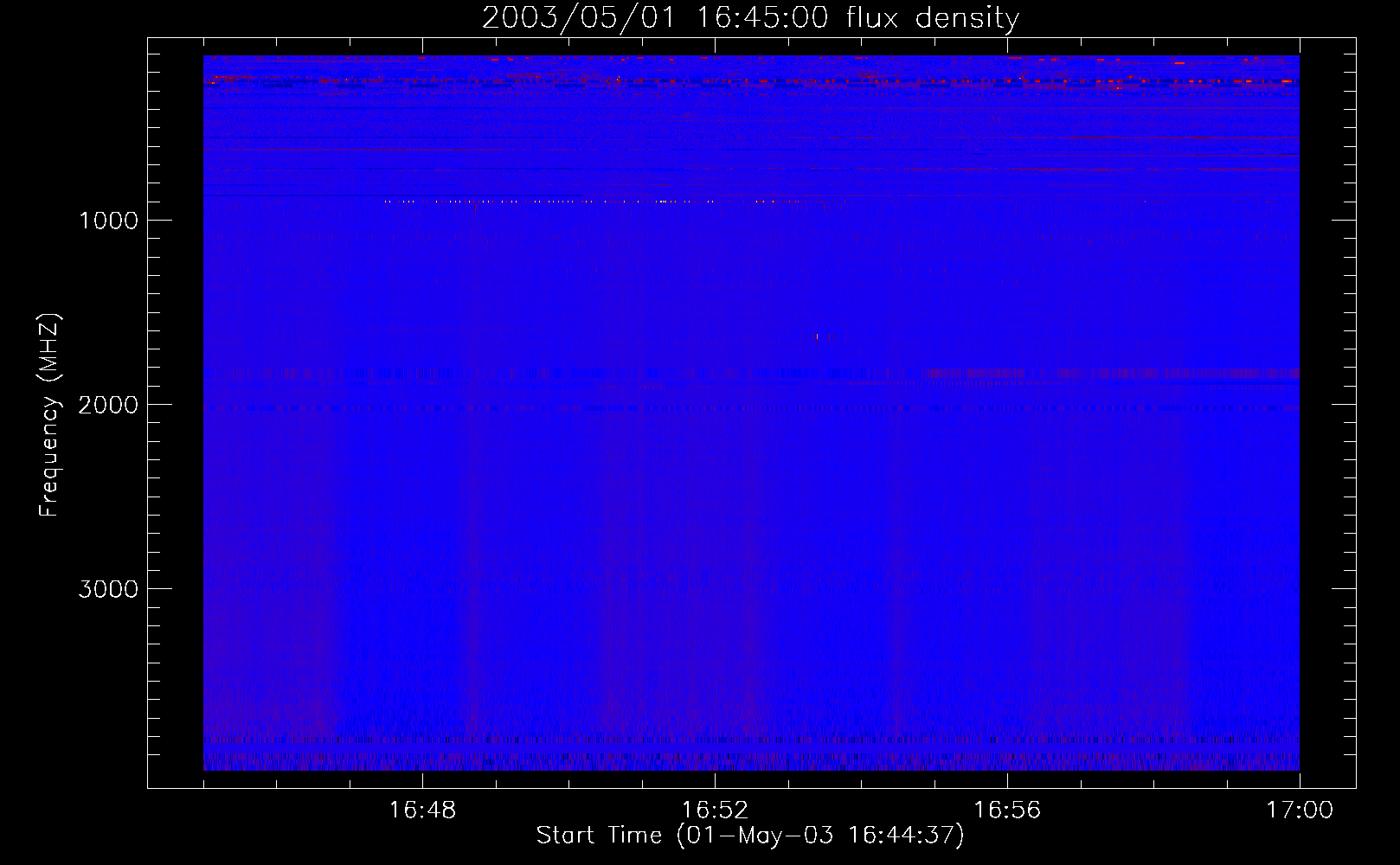
Task: Click the '1000' frequency tick label
Action: pos(108,221)
